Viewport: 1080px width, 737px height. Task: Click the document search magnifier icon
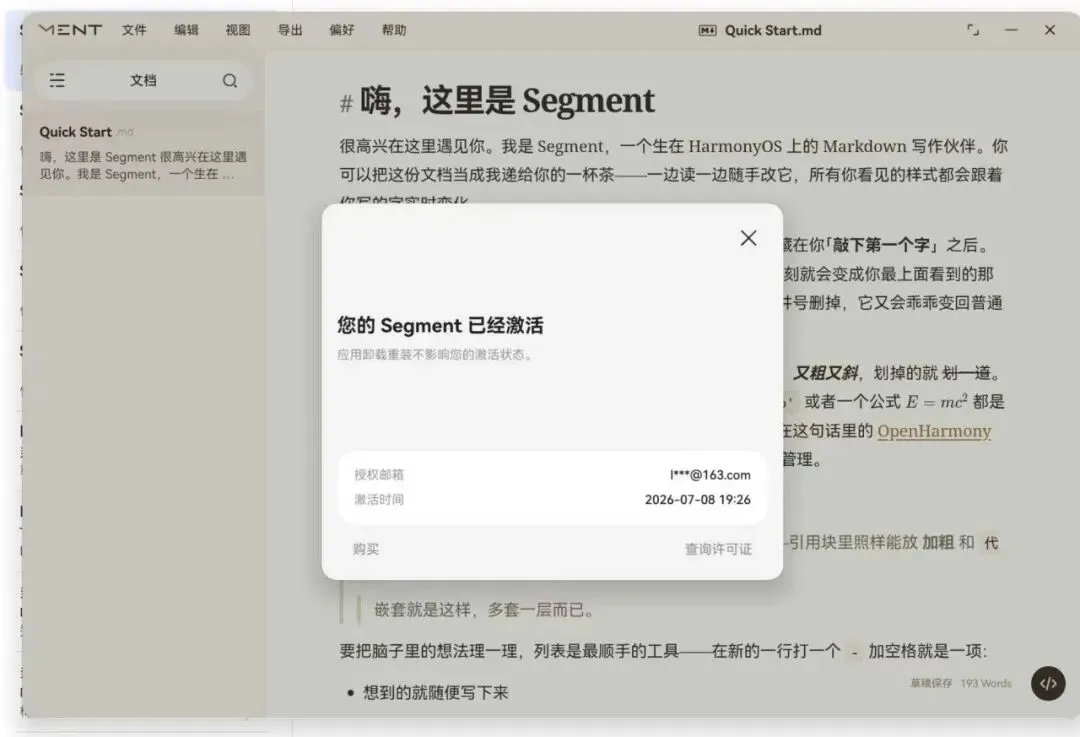click(230, 81)
